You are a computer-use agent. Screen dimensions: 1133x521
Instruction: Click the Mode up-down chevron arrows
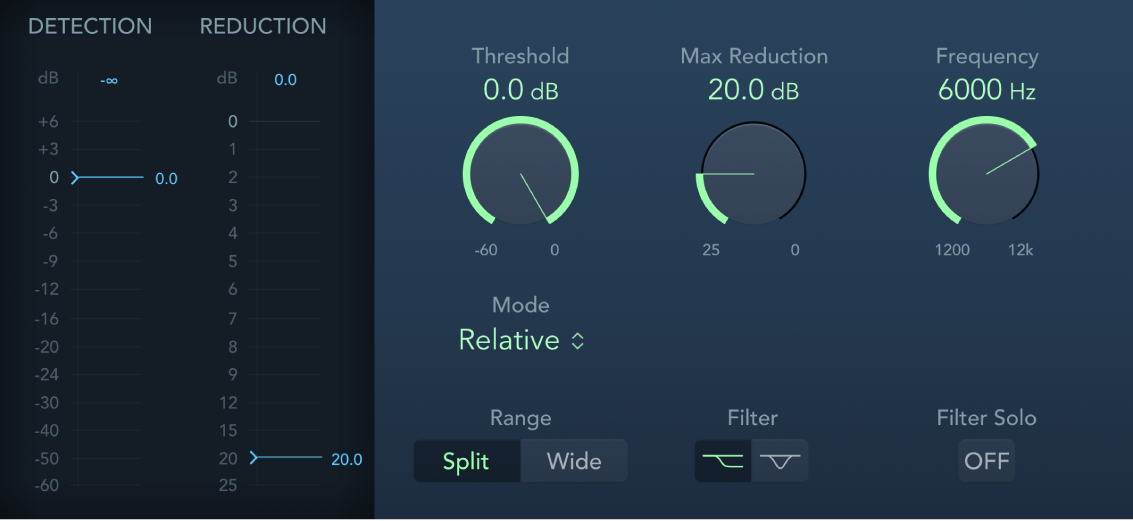tap(577, 341)
